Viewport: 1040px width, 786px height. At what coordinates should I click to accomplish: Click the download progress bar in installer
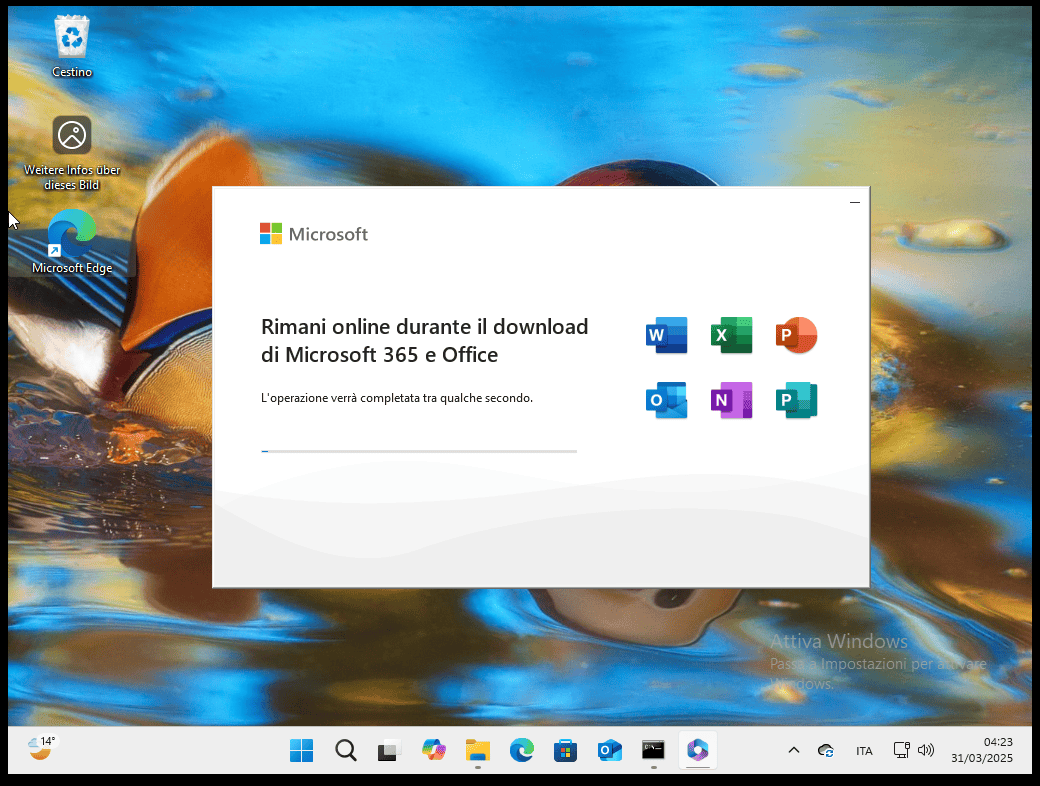[419, 452]
